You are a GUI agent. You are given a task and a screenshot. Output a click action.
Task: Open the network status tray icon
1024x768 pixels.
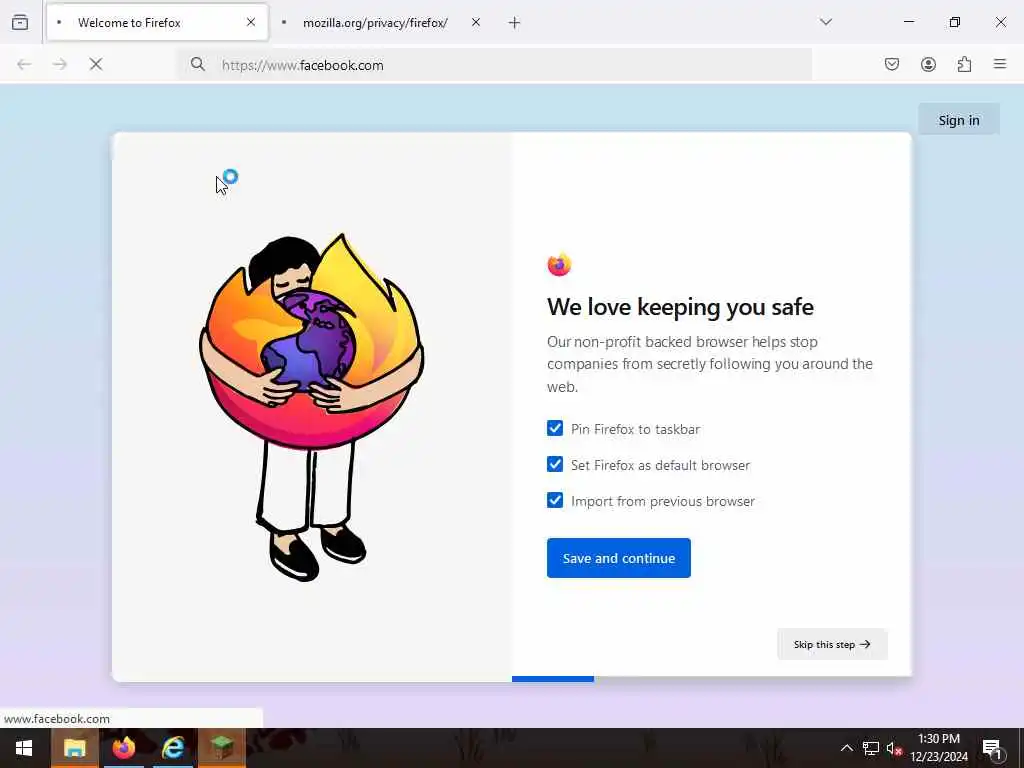[x=871, y=748]
